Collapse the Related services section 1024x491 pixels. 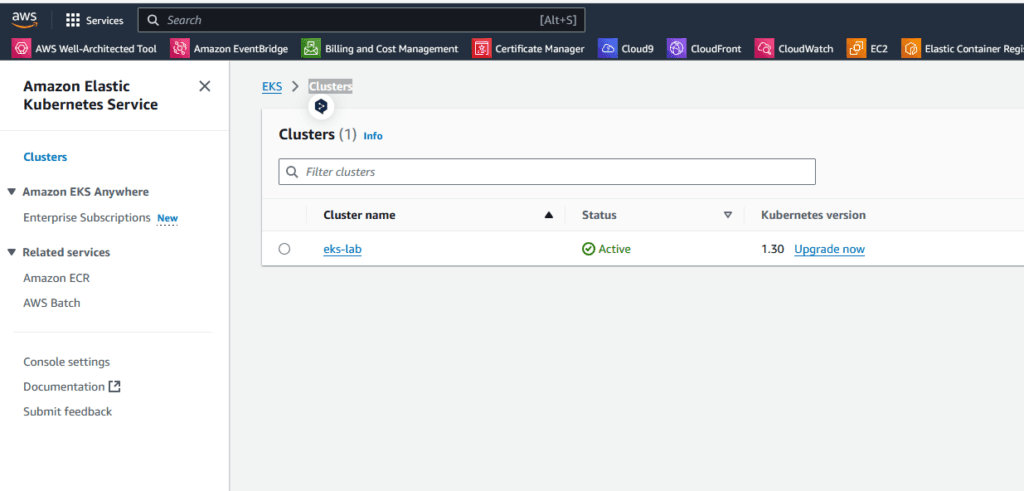click(x=11, y=252)
